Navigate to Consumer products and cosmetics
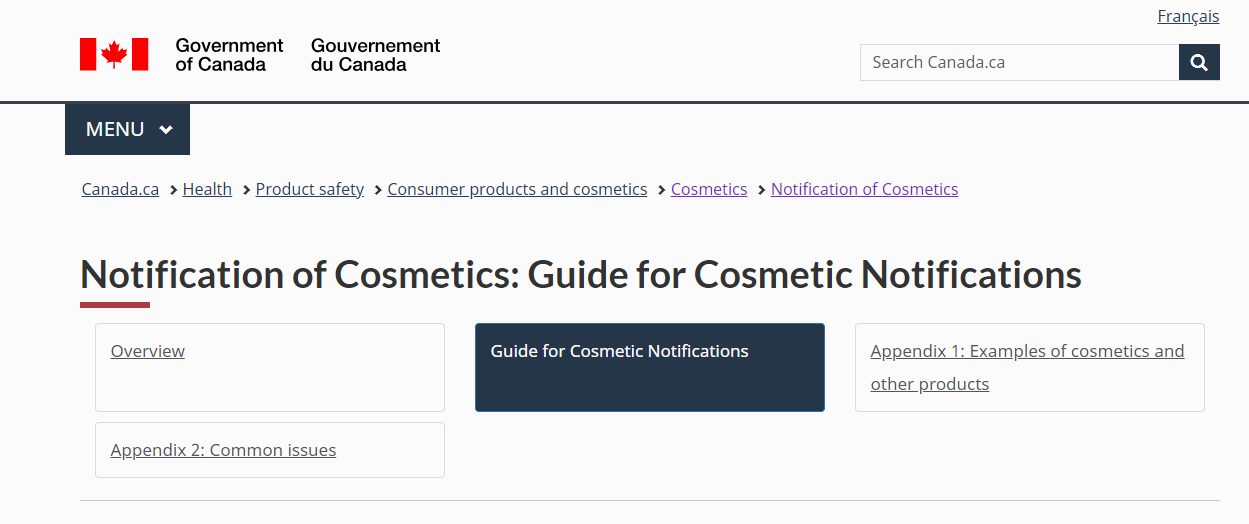The height and width of the screenshot is (524, 1249). 517,189
